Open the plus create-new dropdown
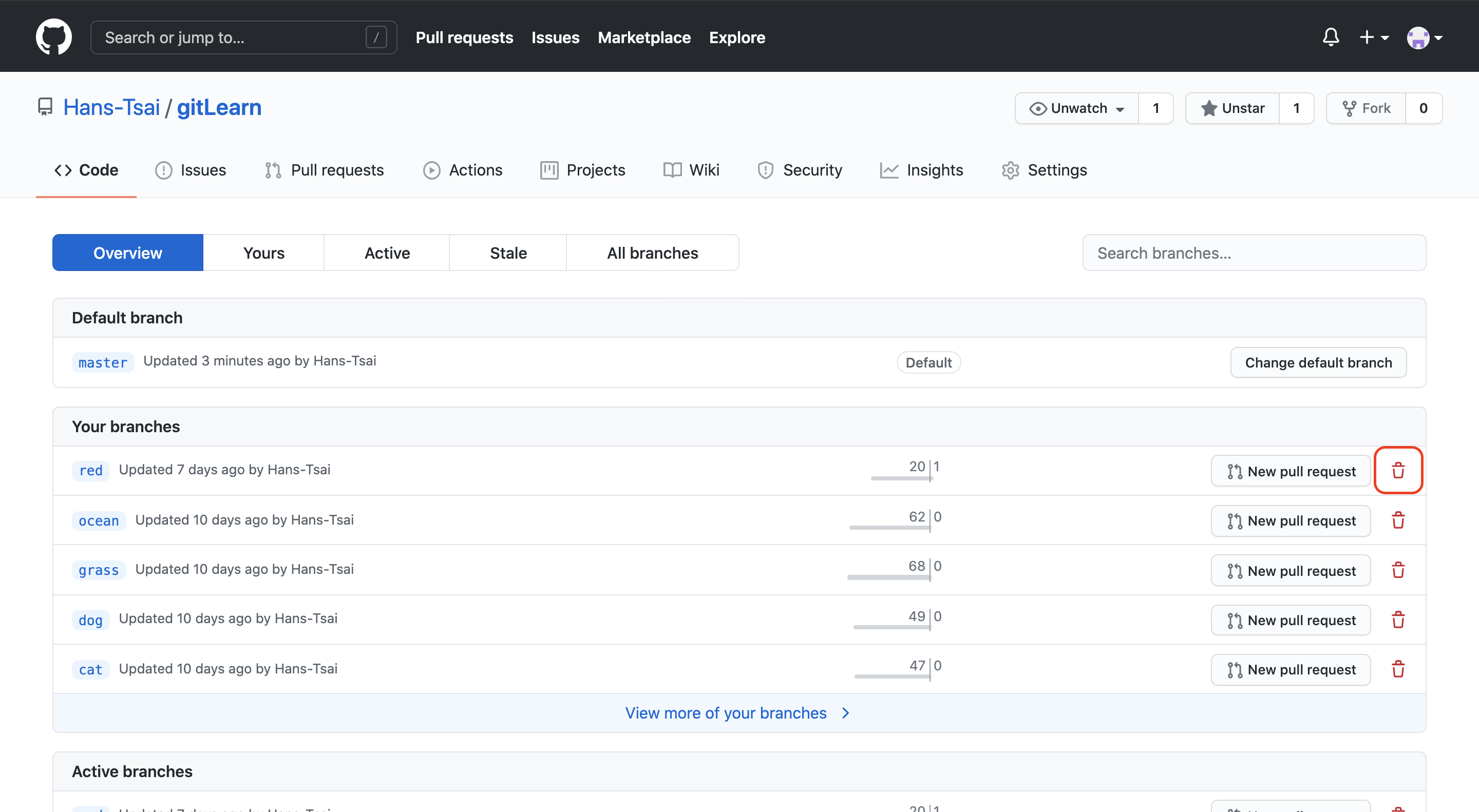1479x812 pixels. tap(1374, 37)
